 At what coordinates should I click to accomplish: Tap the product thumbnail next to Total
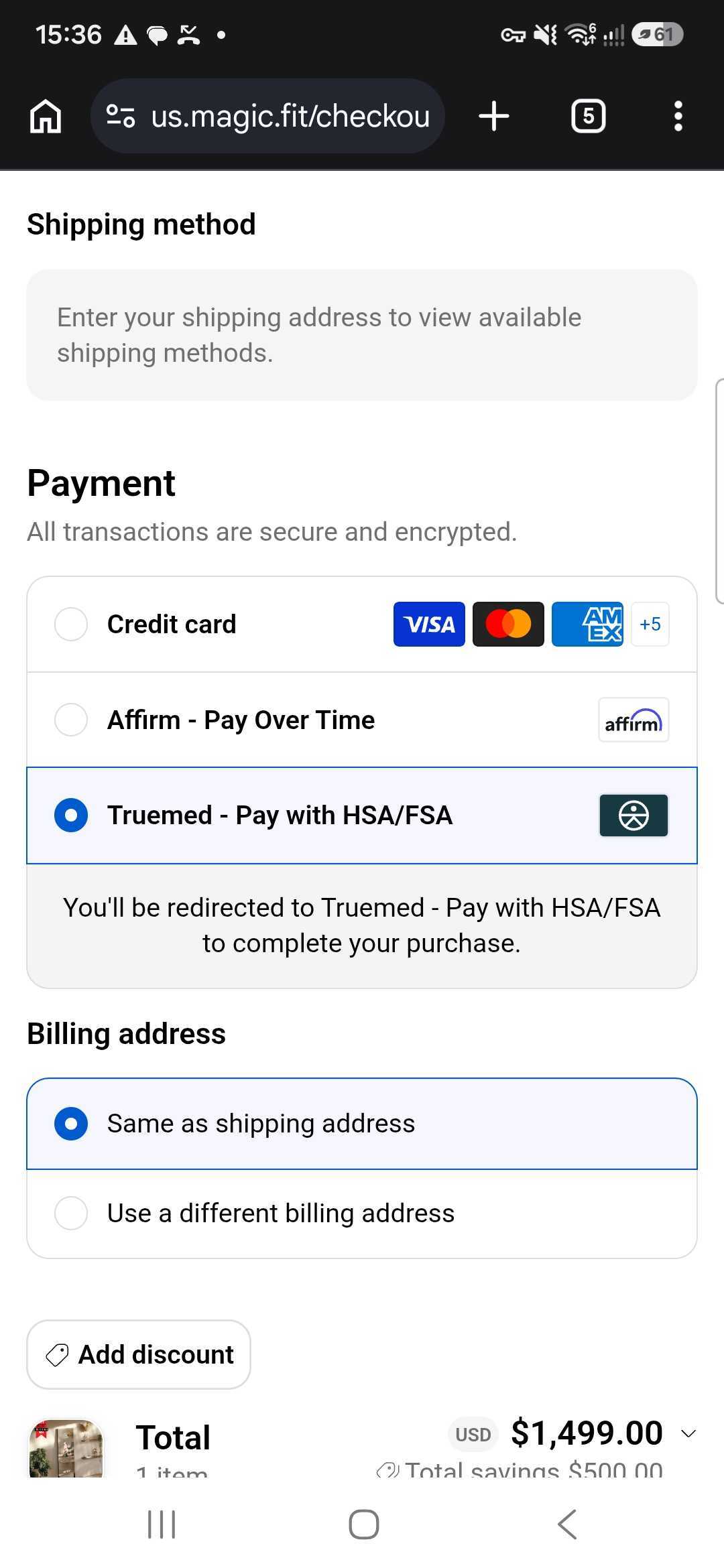pos(66,1447)
